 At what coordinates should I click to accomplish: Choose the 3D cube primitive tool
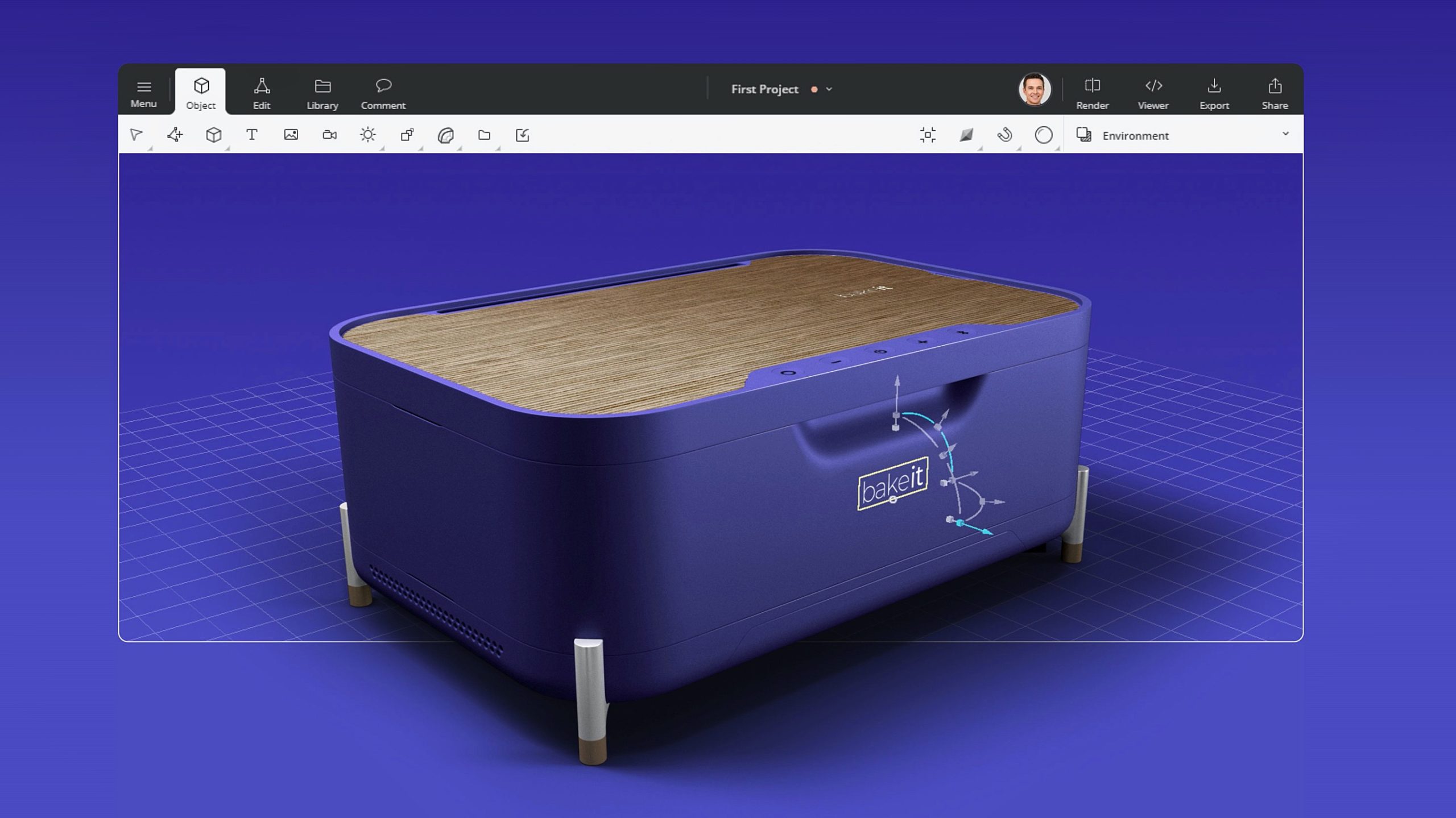pyautogui.click(x=213, y=135)
